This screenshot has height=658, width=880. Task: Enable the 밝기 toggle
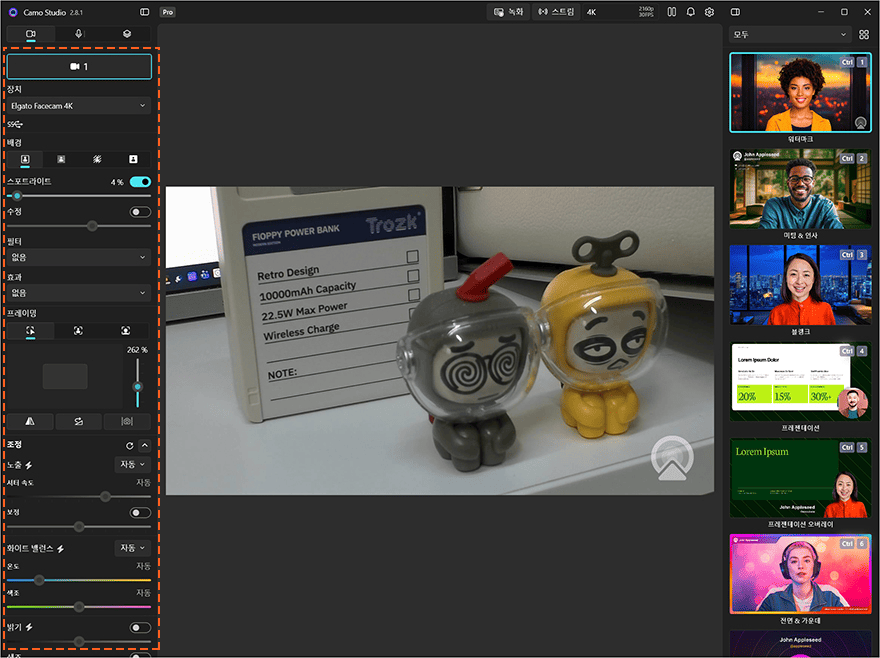pos(140,628)
